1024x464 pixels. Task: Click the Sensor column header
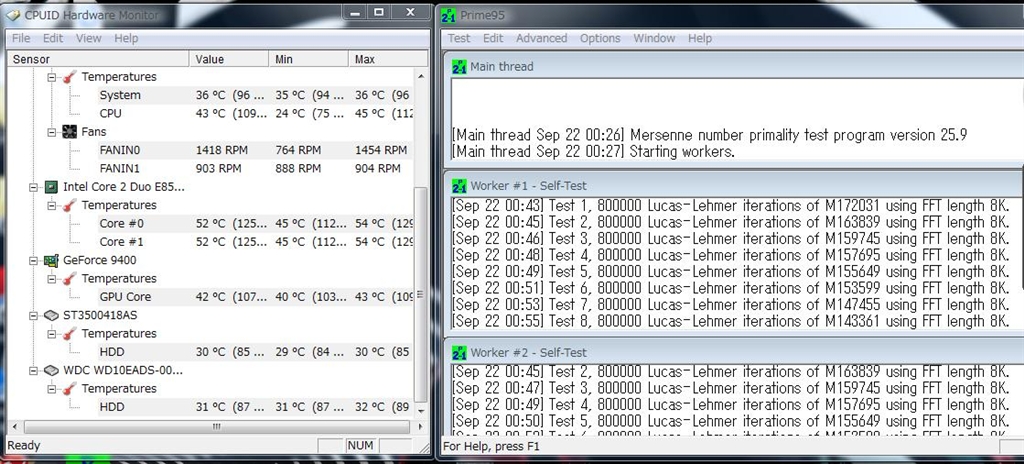tap(98, 59)
